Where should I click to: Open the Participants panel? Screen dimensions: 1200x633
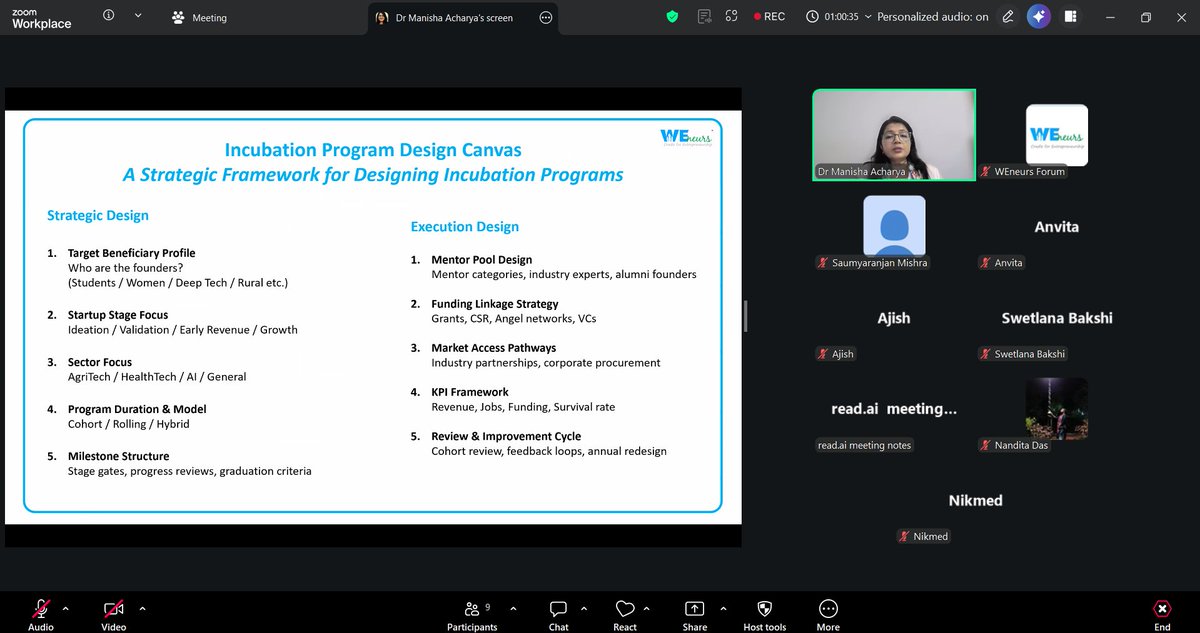[x=472, y=614]
